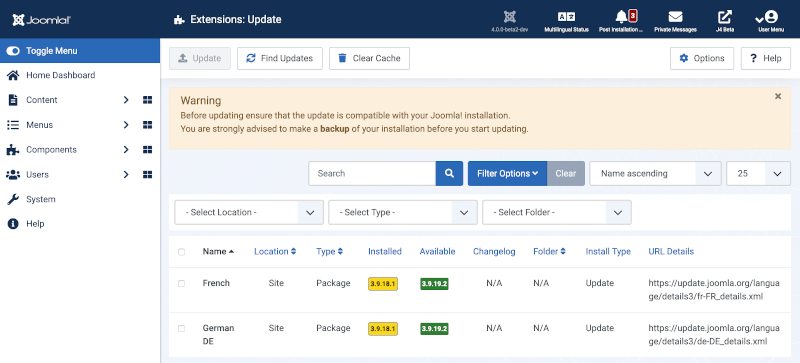Open the Components sidebar item

[52, 150]
